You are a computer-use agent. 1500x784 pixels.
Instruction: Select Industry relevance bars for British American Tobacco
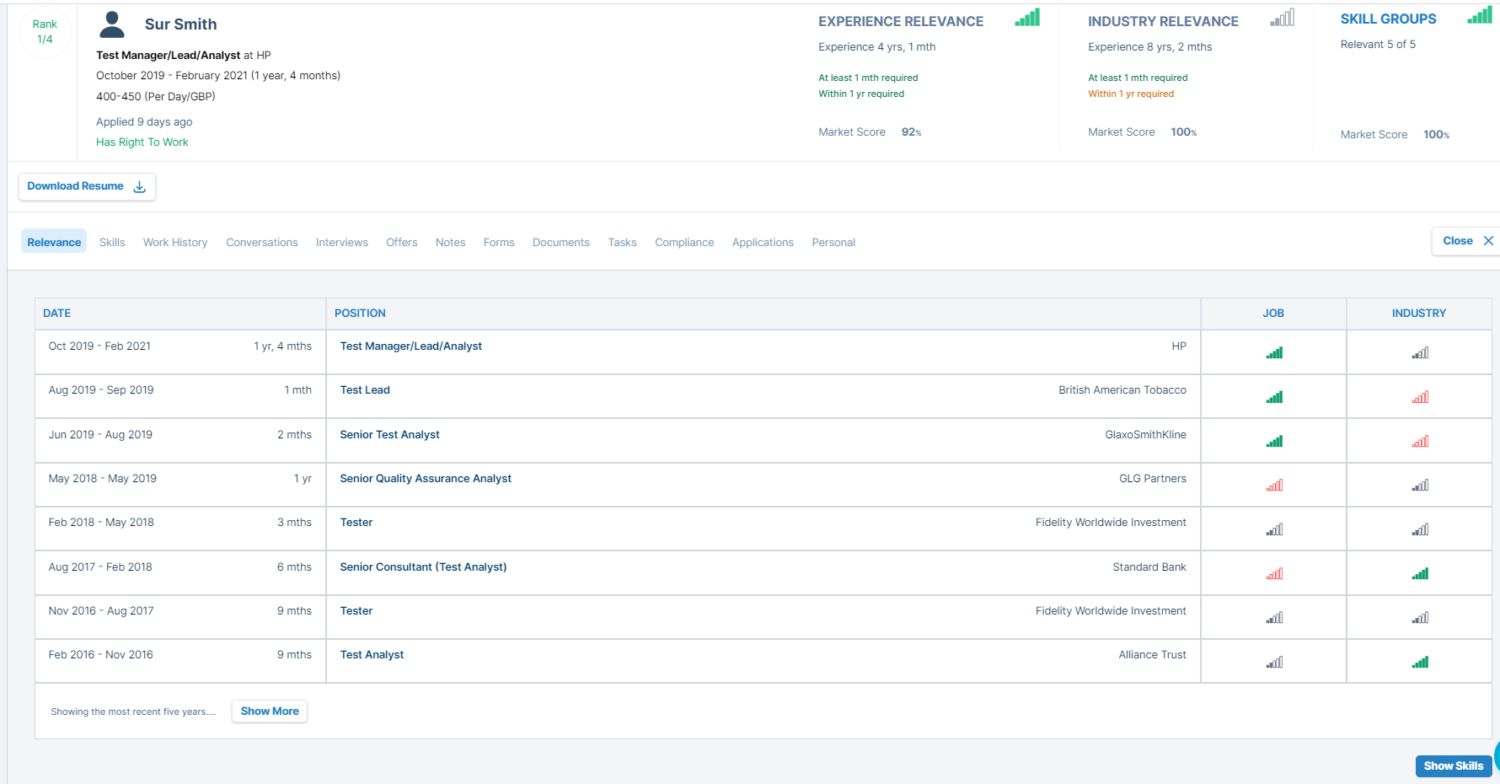pyautogui.click(x=1420, y=397)
